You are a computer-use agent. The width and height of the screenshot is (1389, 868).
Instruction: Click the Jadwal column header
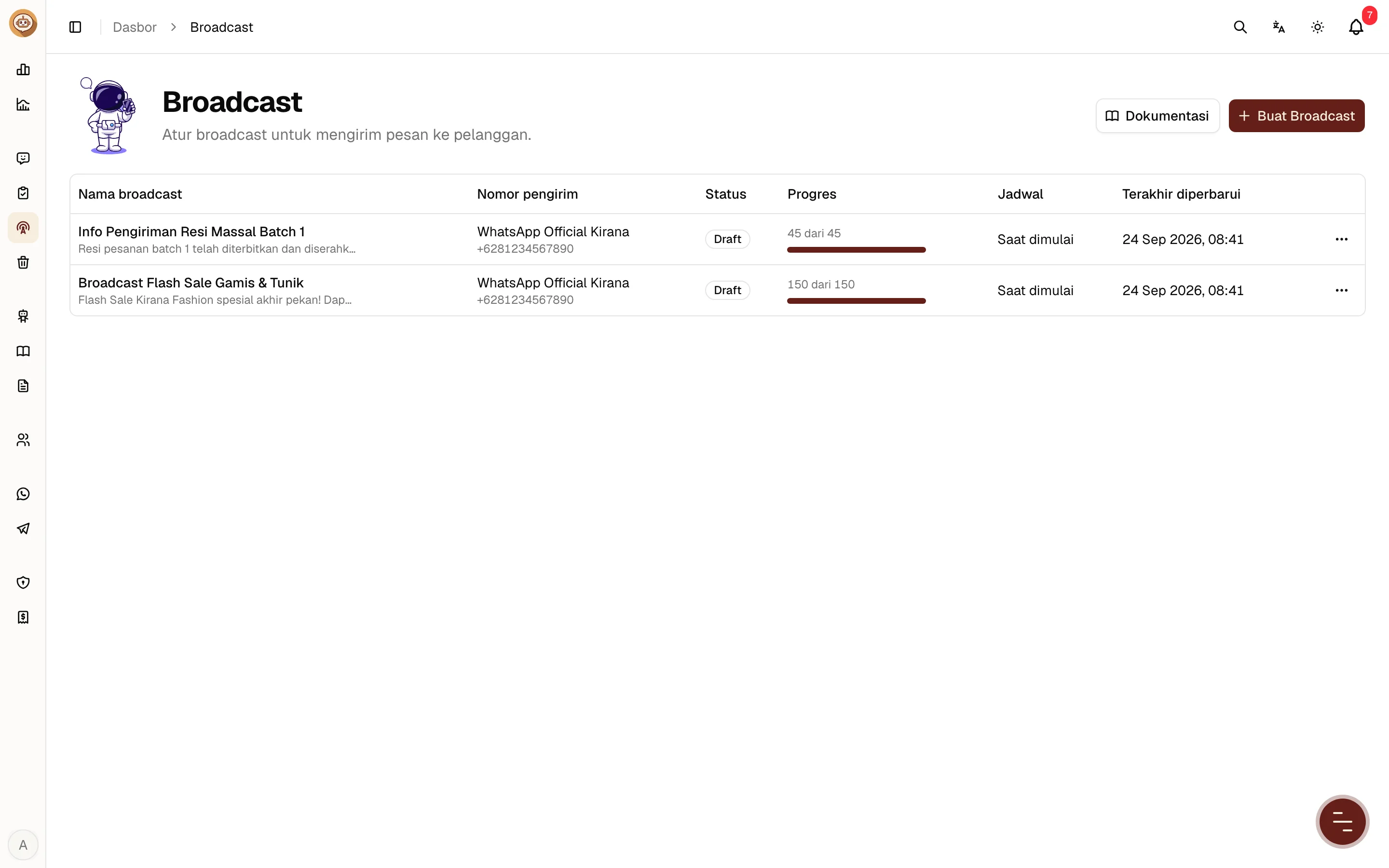[1020, 194]
